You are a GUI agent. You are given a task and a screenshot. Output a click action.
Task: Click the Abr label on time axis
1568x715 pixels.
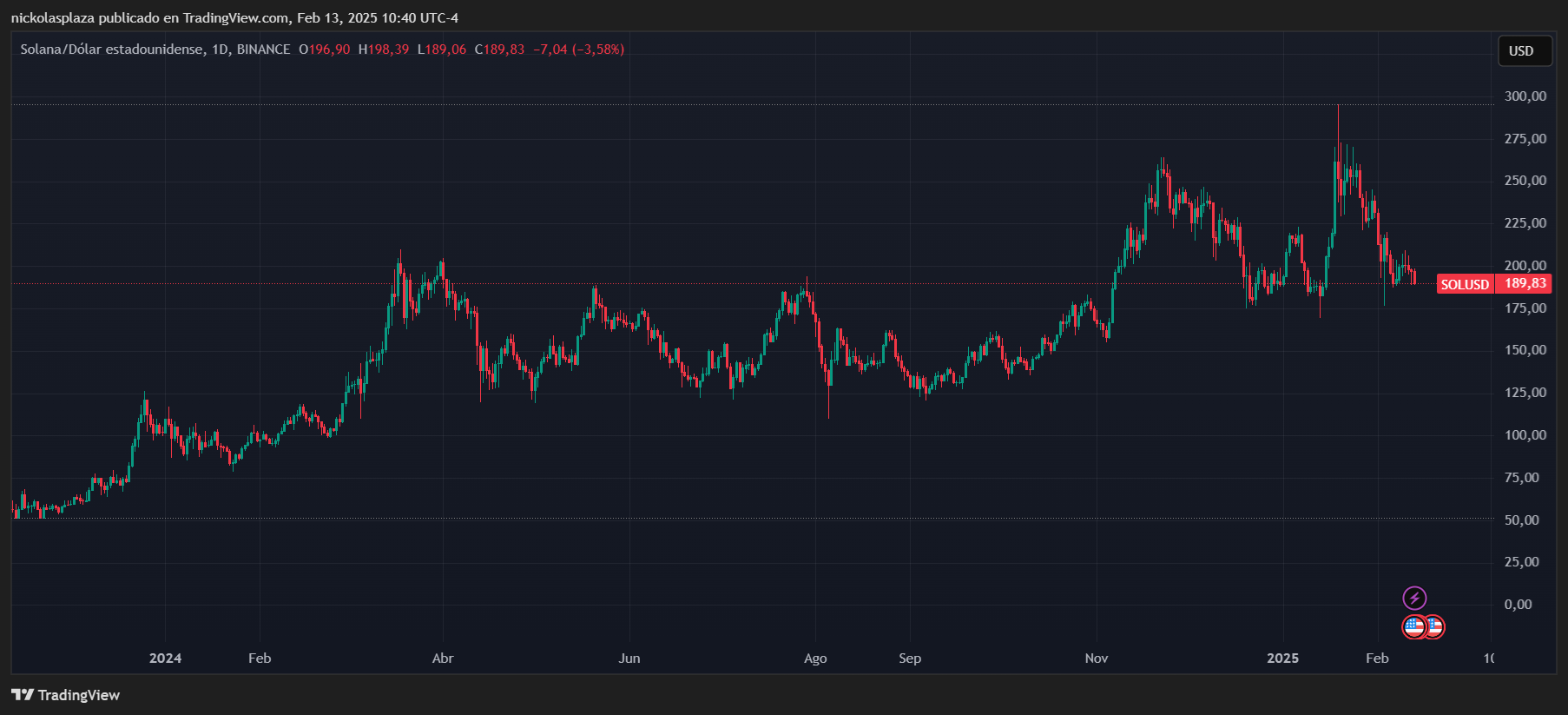443,658
